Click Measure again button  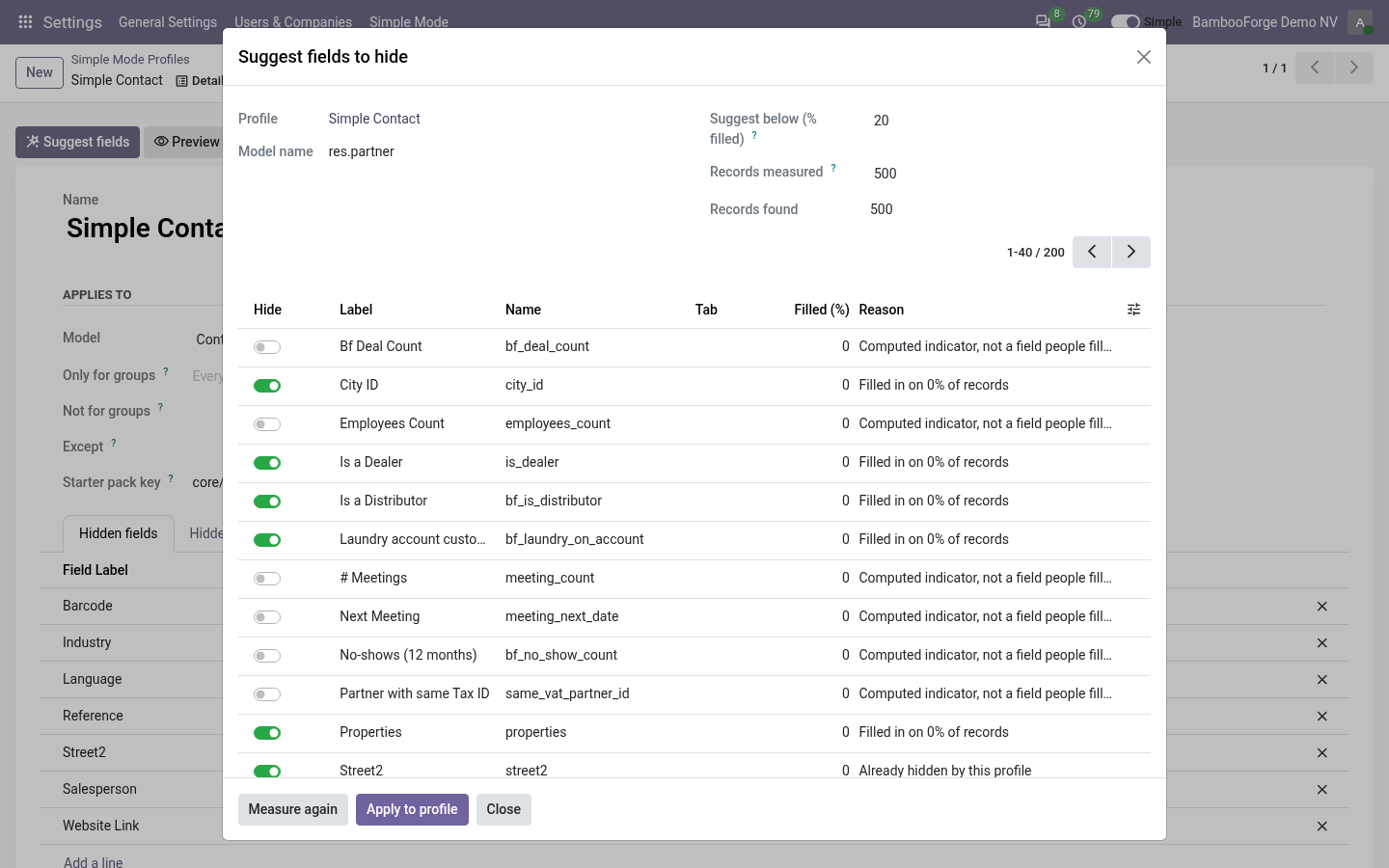(x=293, y=809)
